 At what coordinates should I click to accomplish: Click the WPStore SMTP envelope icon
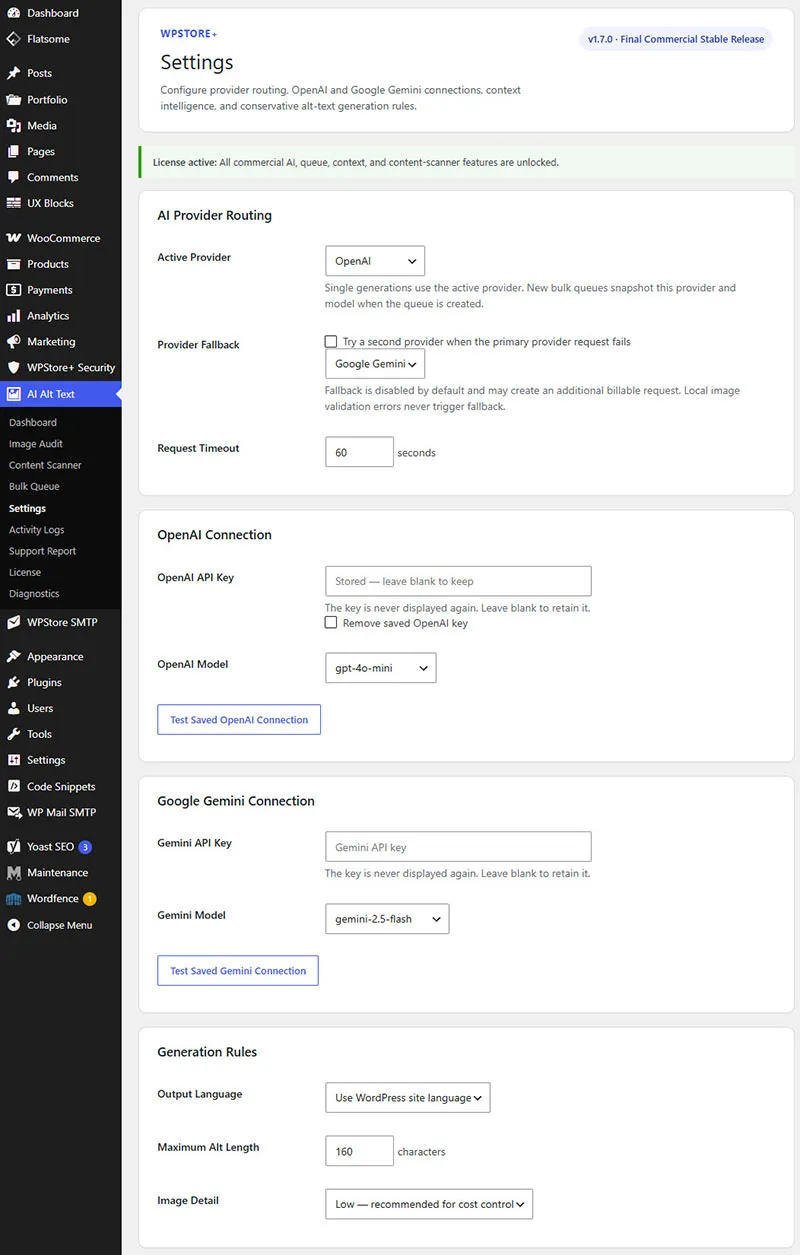click(13, 622)
